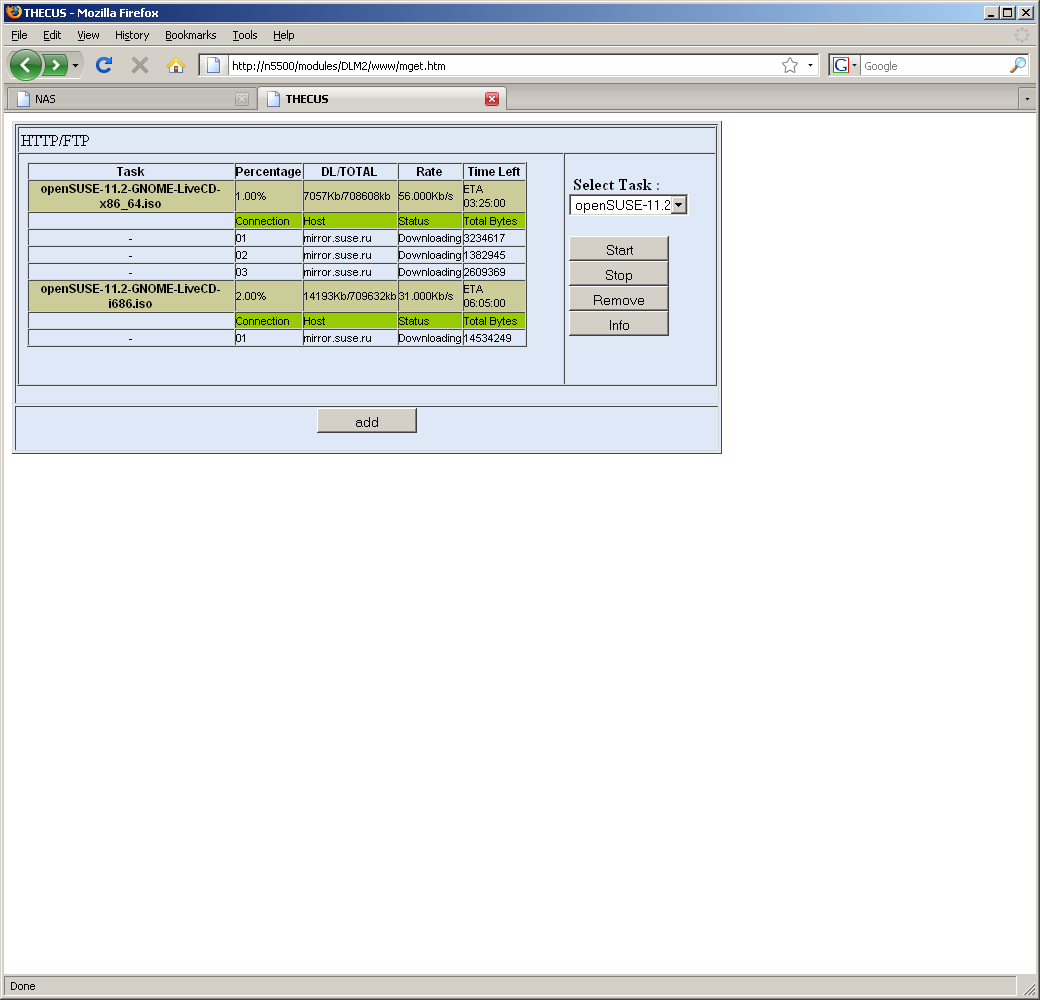
Task: Click the Remove button
Action: 619,300
